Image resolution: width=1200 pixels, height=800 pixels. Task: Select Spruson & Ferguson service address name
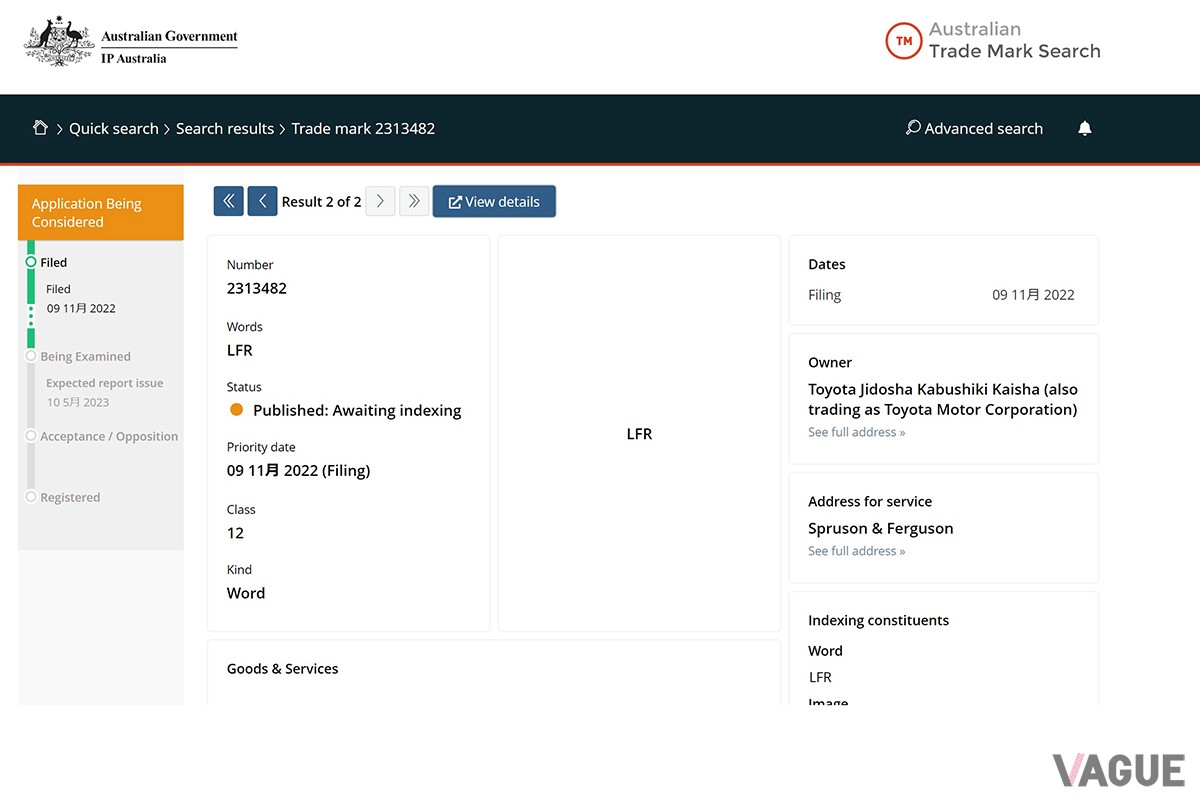[x=881, y=528]
